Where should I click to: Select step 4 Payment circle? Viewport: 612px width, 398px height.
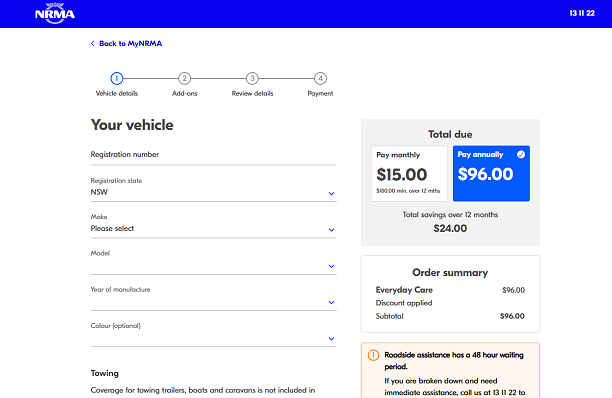pos(320,78)
